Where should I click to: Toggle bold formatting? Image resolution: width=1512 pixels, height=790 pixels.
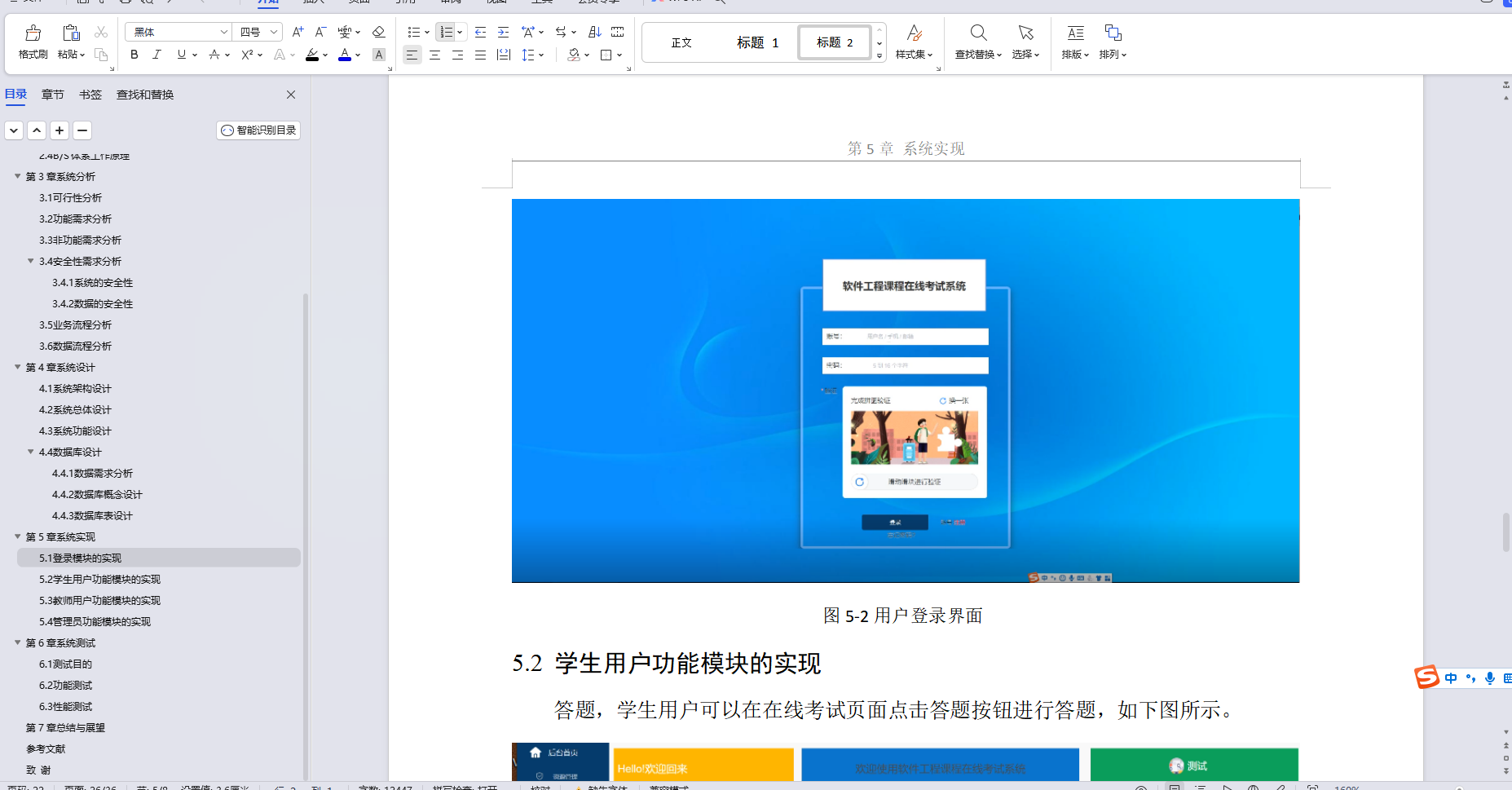134,55
